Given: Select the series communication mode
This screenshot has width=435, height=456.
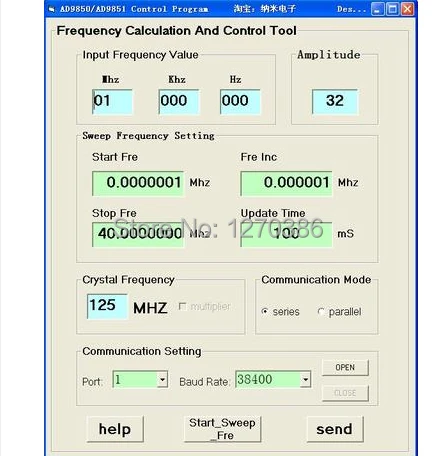Looking at the screenshot, I should point(265,311).
